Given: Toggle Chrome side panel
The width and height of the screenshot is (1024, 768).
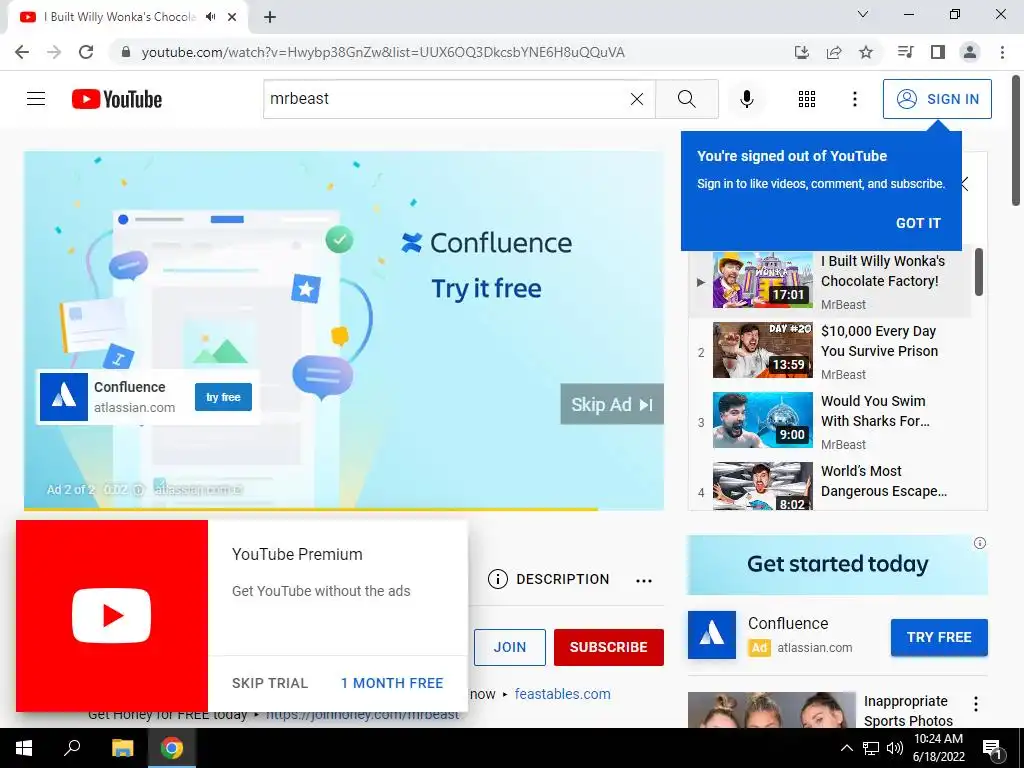Looking at the screenshot, I should (x=938, y=52).
